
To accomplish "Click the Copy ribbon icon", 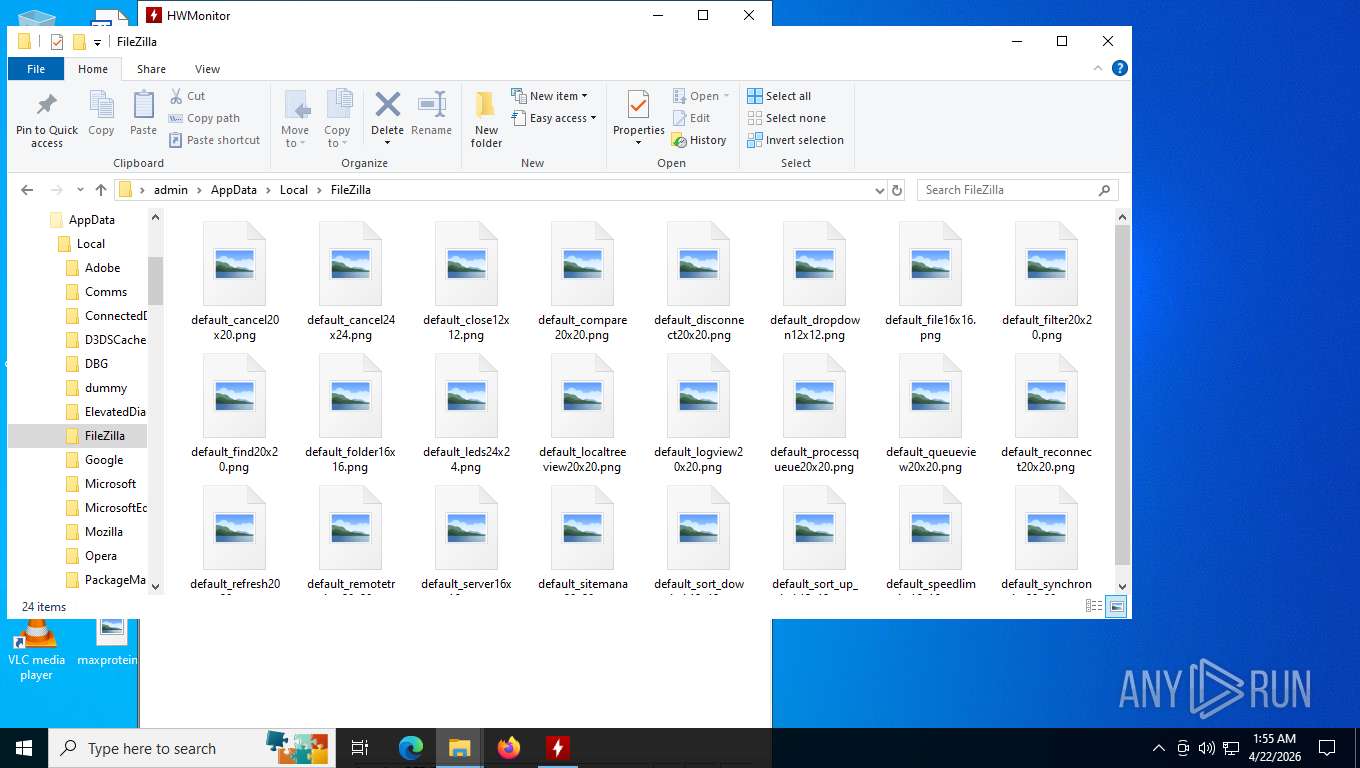I will coord(101,113).
